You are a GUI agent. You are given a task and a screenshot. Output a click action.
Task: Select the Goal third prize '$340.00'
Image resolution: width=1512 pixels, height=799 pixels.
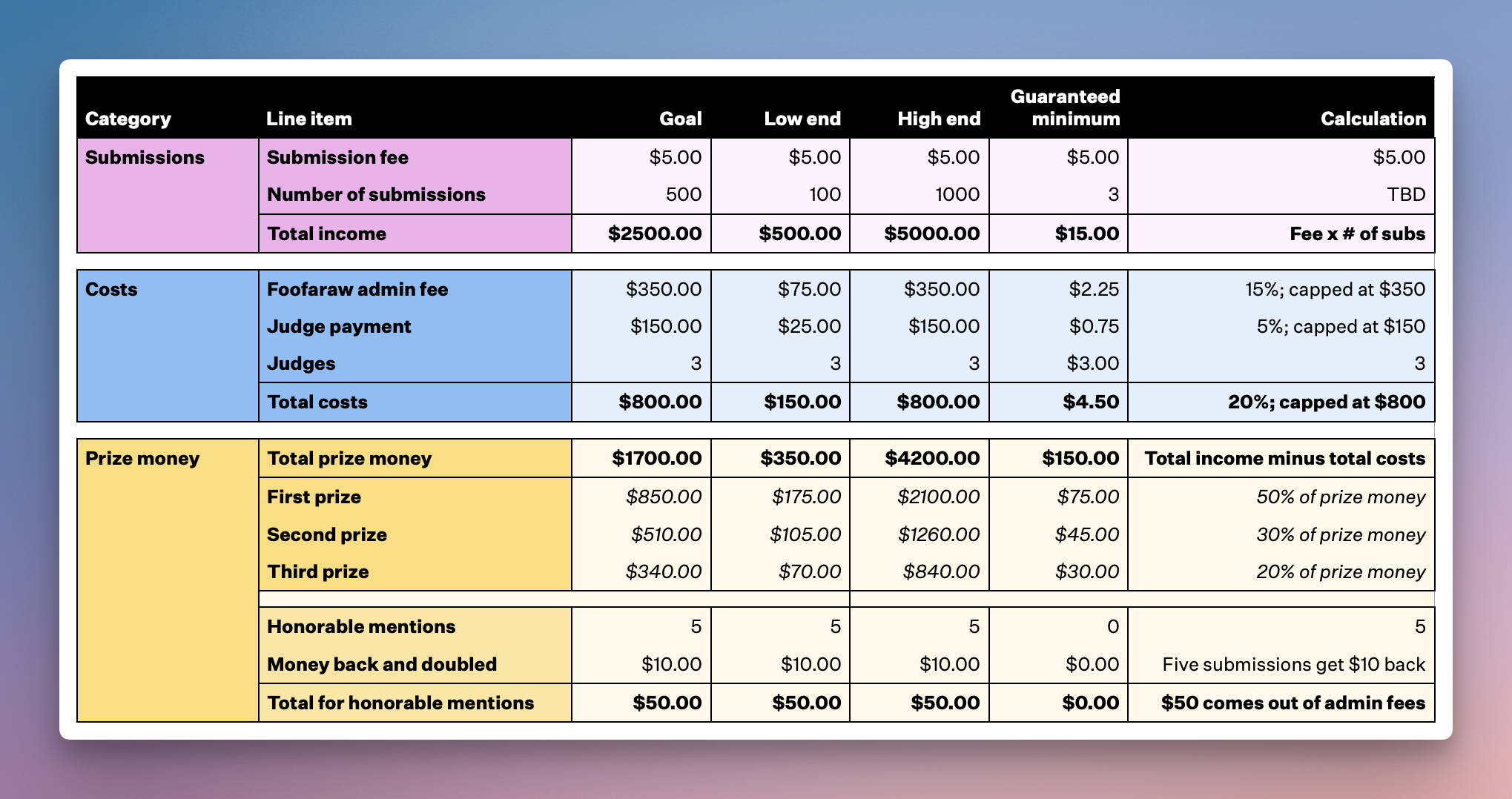[x=664, y=571]
